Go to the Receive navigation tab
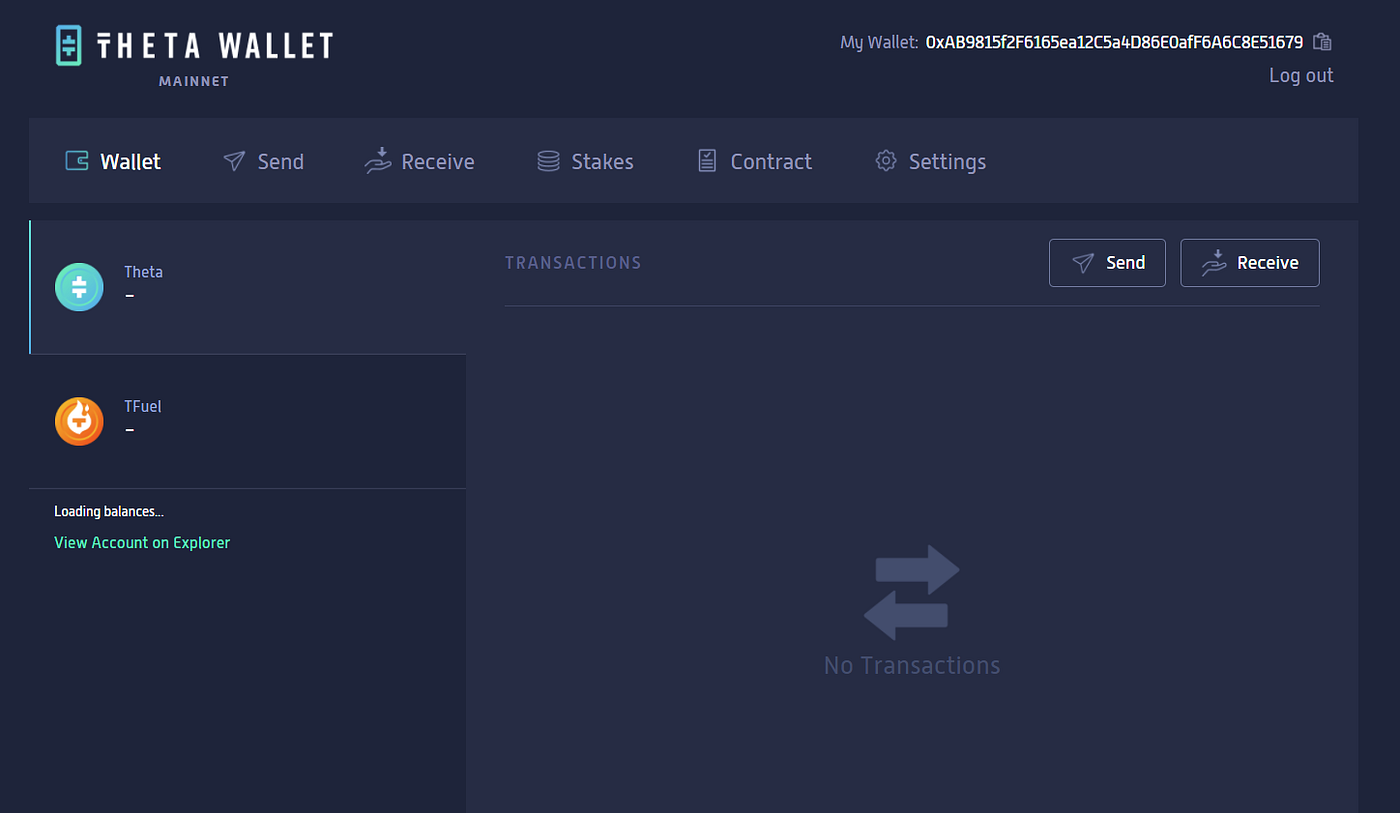 [419, 161]
